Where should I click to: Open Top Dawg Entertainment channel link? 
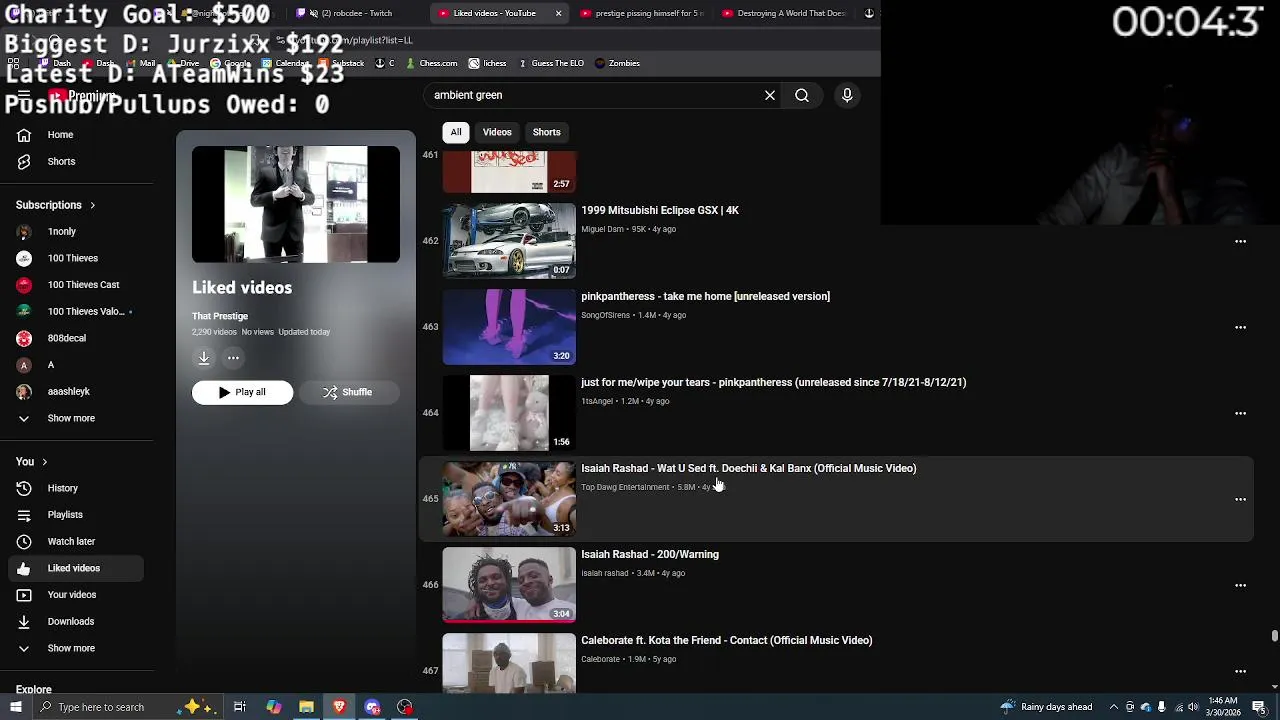pyautogui.click(x=625, y=487)
